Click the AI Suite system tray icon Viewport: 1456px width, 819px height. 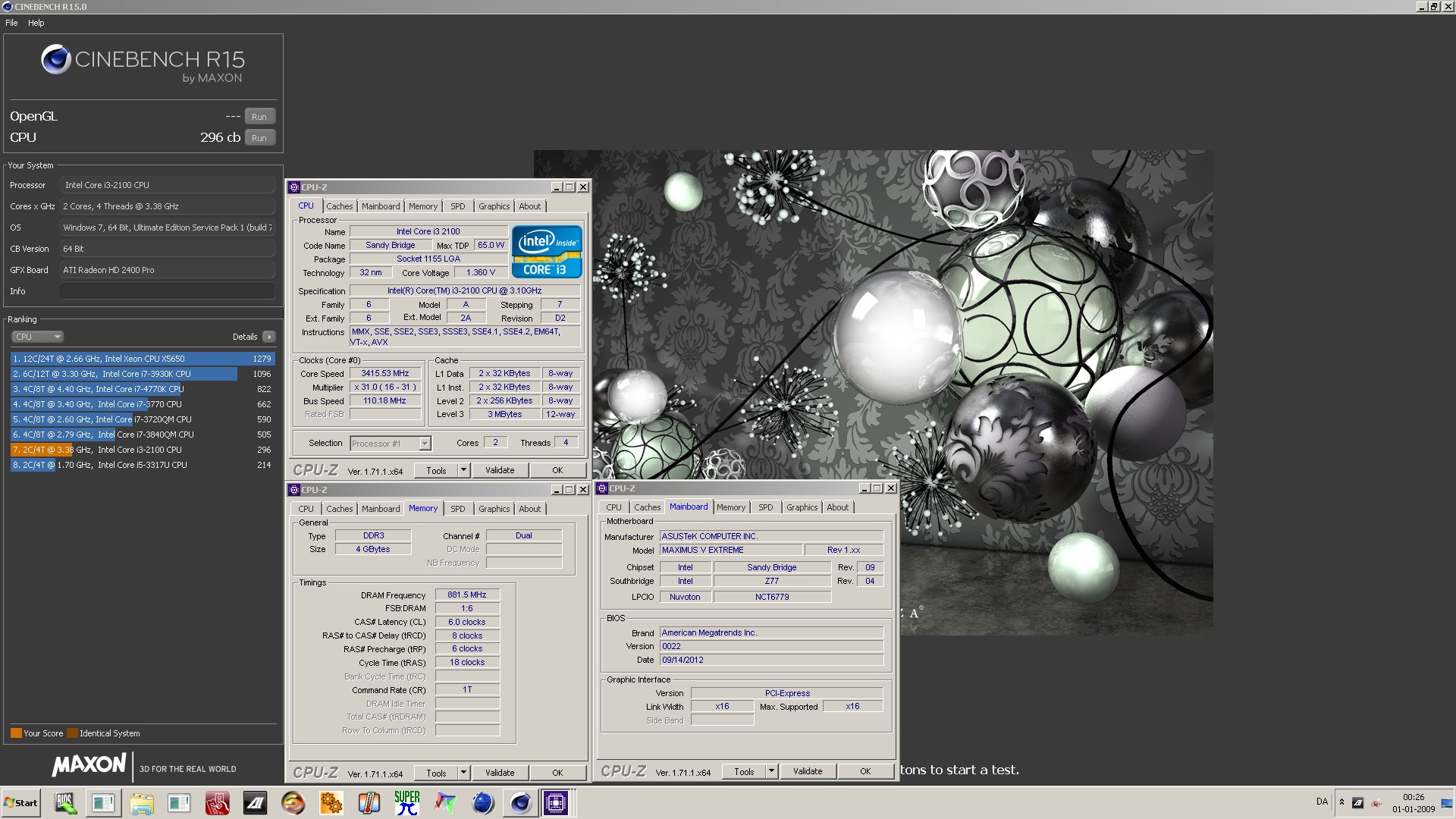pyautogui.click(x=1357, y=802)
